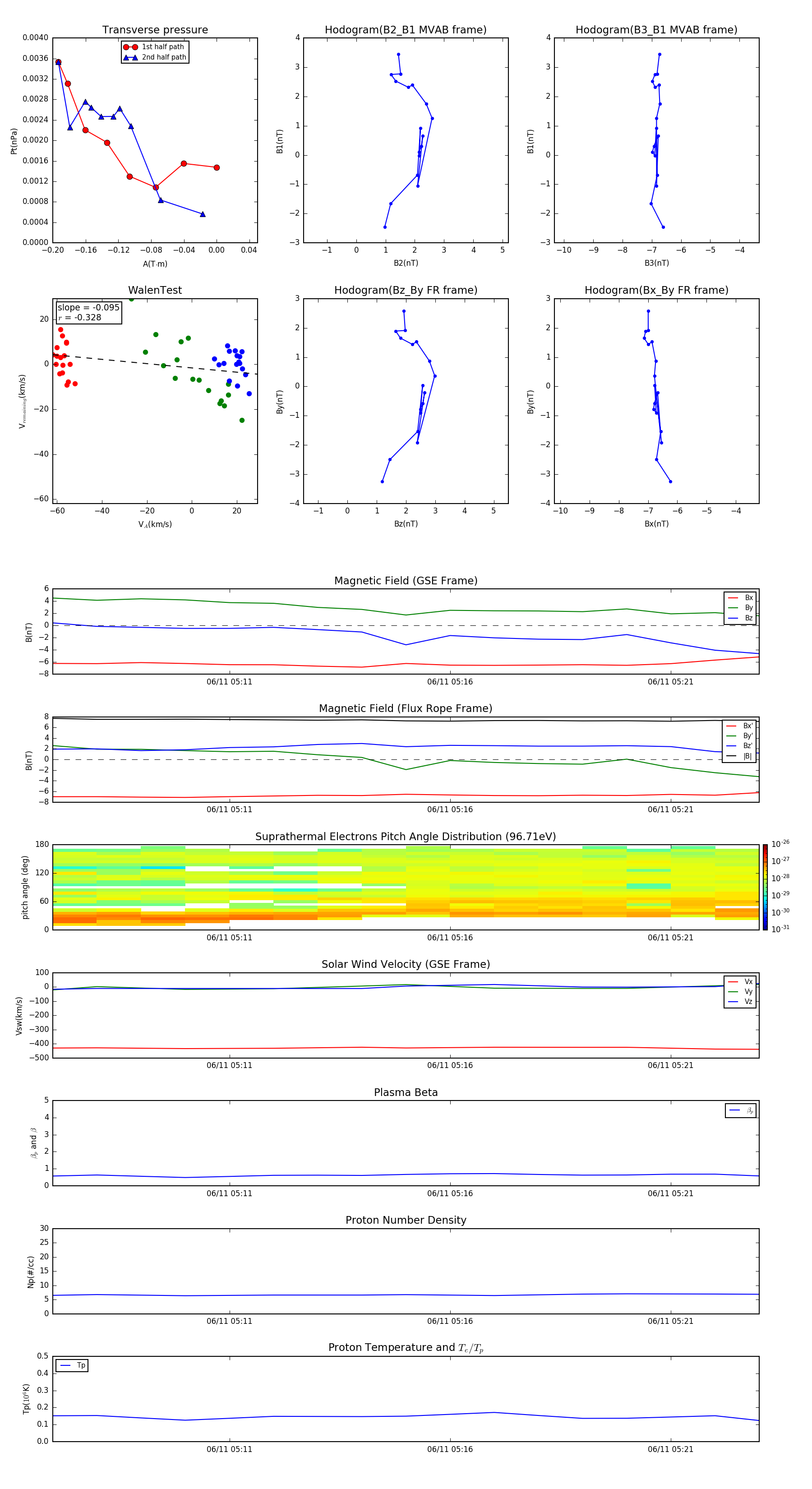This screenshot has height=1489, width=812.
Task: Click the Bx legend entry in GSE panel
Action: coord(740,598)
